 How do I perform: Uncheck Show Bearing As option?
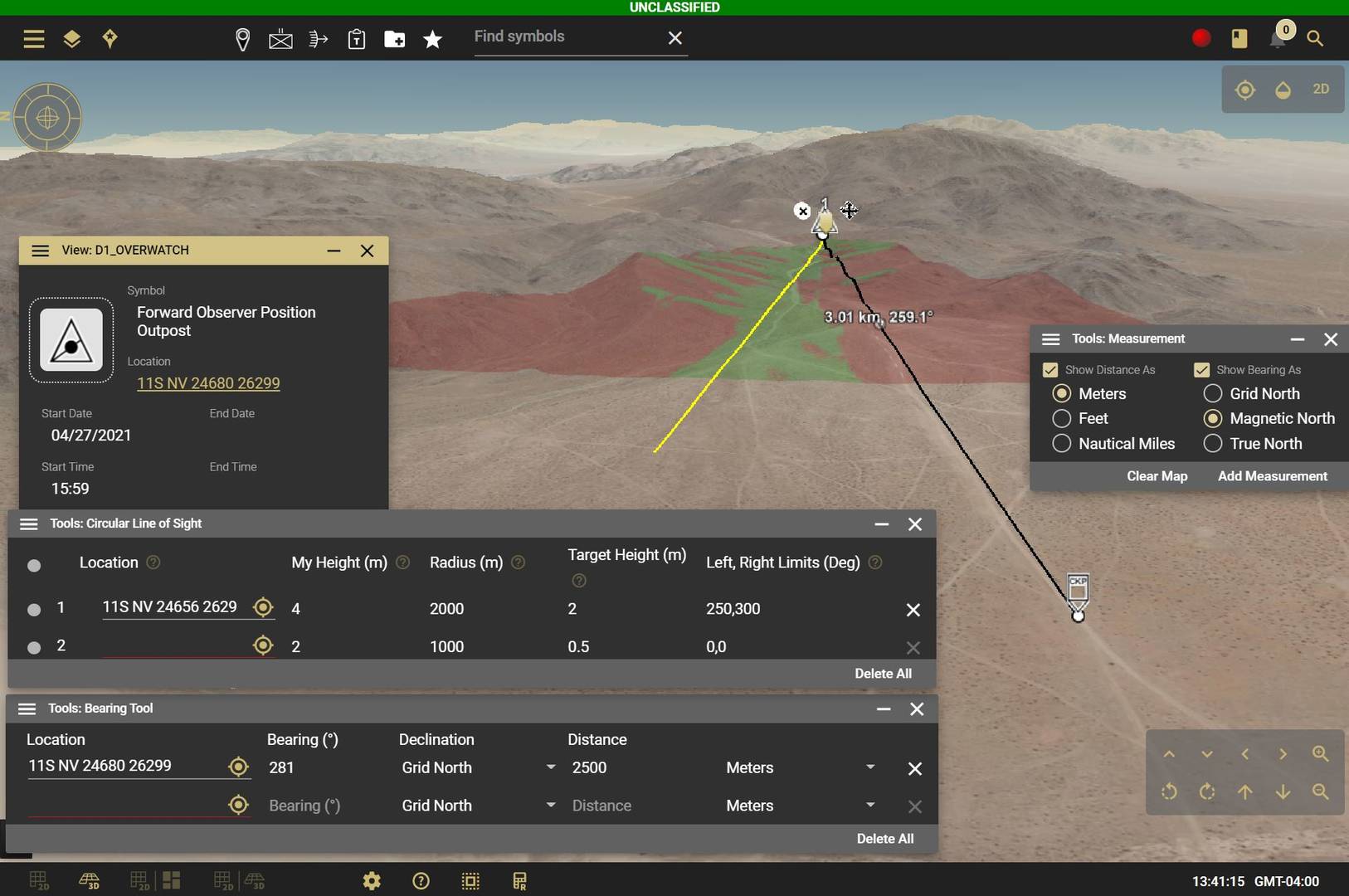1200,369
